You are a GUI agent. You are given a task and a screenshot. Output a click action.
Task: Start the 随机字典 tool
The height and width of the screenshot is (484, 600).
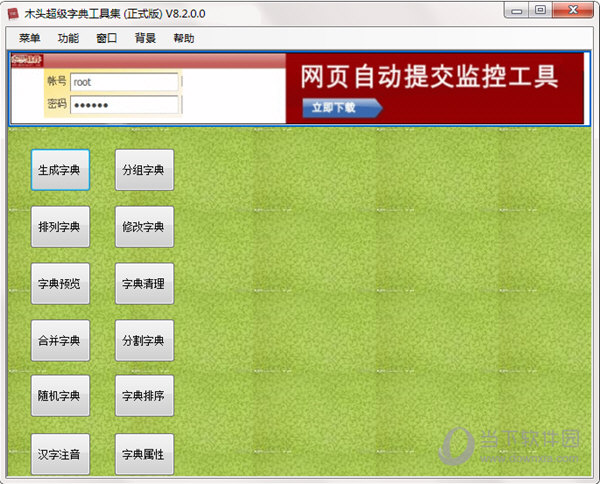(x=60, y=396)
